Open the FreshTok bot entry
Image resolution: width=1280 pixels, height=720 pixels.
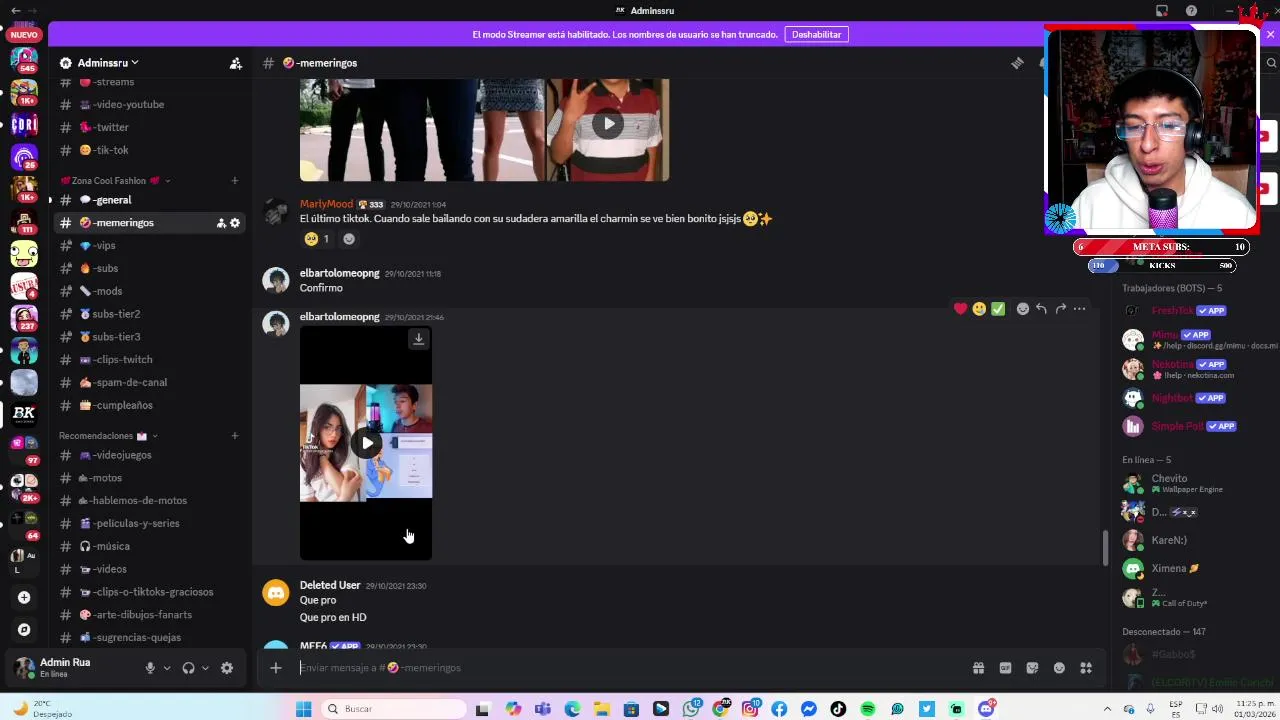(1195, 311)
